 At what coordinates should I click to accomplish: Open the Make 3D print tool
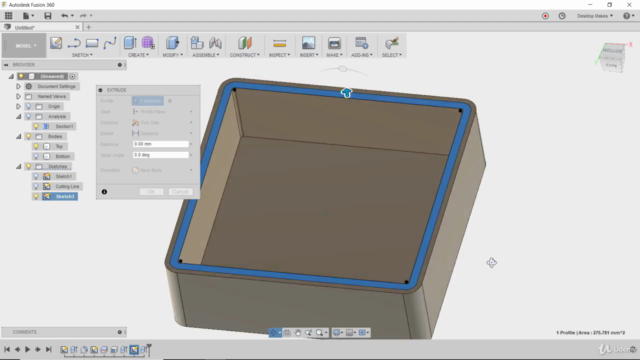[x=334, y=43]
